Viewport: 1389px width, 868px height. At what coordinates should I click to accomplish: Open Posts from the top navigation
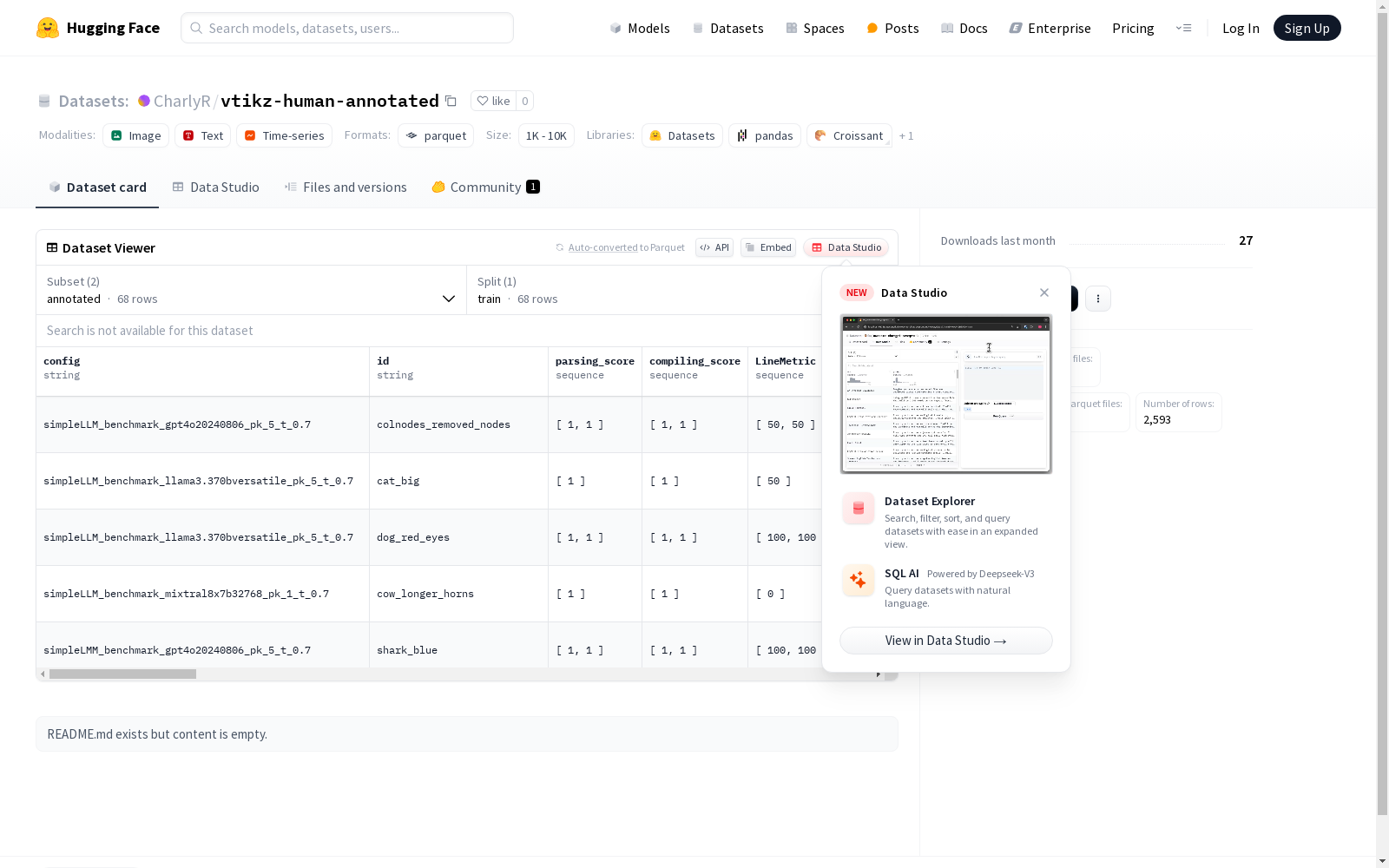pyautogui.click(x=892, y=28)
